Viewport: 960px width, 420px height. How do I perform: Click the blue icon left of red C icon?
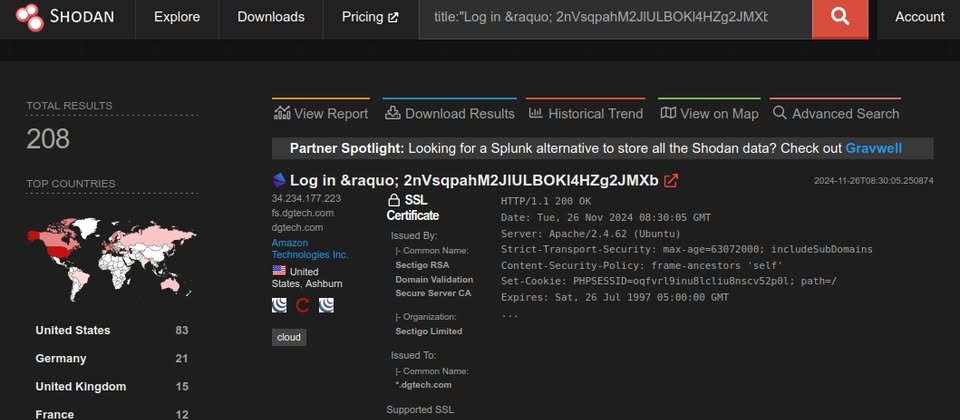pos(279,305)
